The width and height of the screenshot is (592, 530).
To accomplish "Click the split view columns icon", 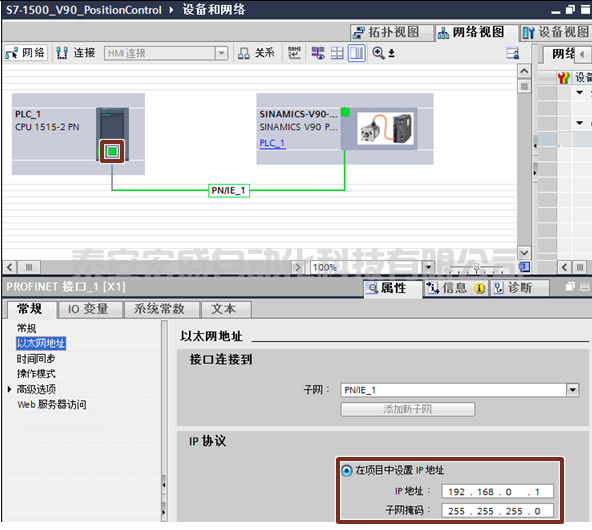I will coord(356,53).
